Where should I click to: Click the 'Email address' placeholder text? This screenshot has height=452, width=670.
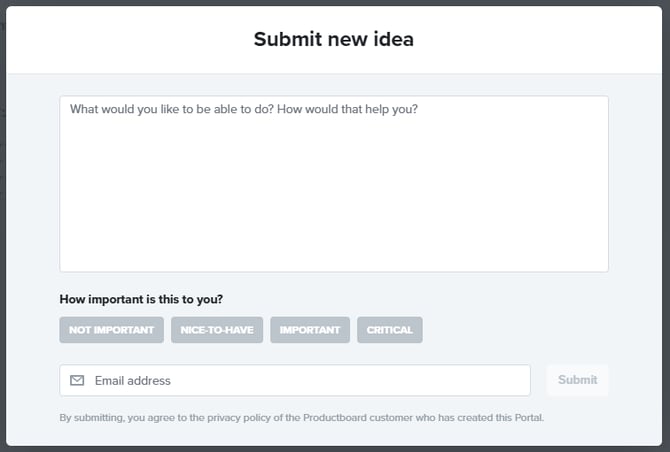tap(132, 380)
